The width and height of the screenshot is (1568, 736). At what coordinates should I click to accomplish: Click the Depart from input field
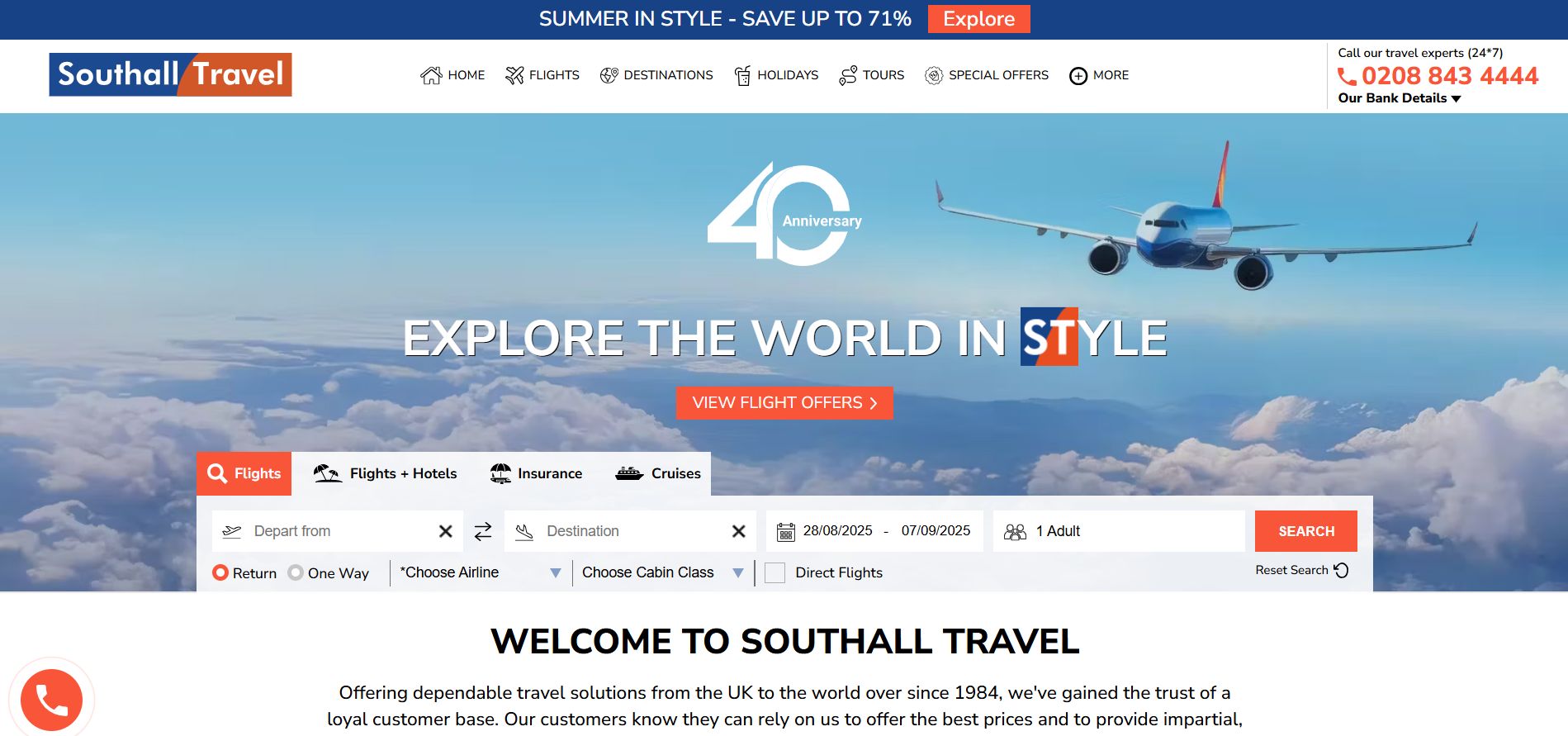(x=337, y=531)
